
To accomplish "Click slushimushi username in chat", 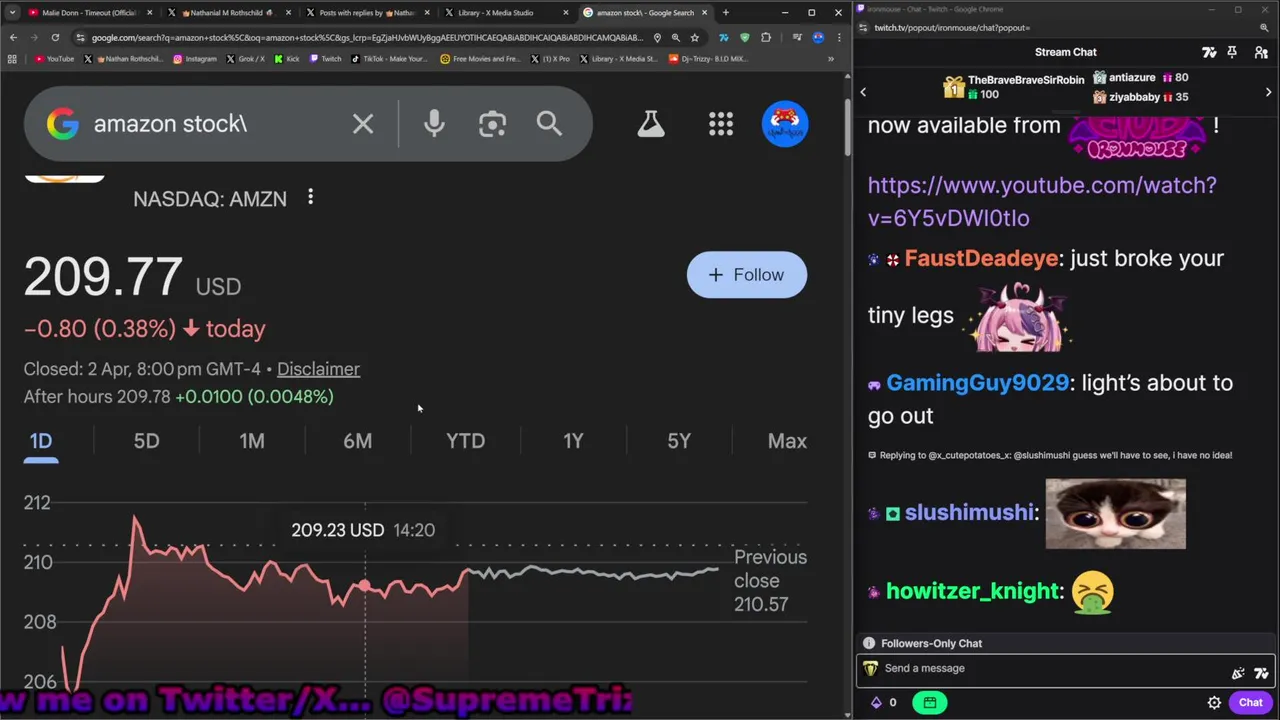I will click(x=969, y=513).
